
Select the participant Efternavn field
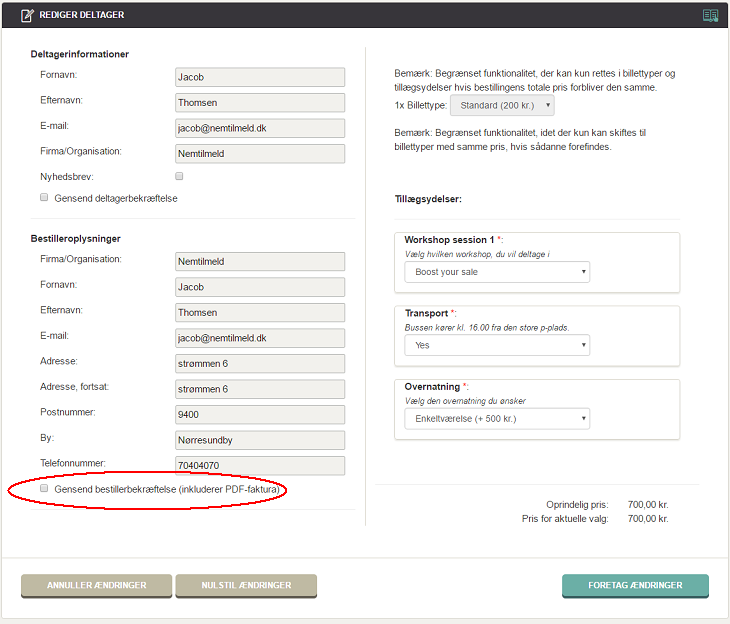click(259, 102)
